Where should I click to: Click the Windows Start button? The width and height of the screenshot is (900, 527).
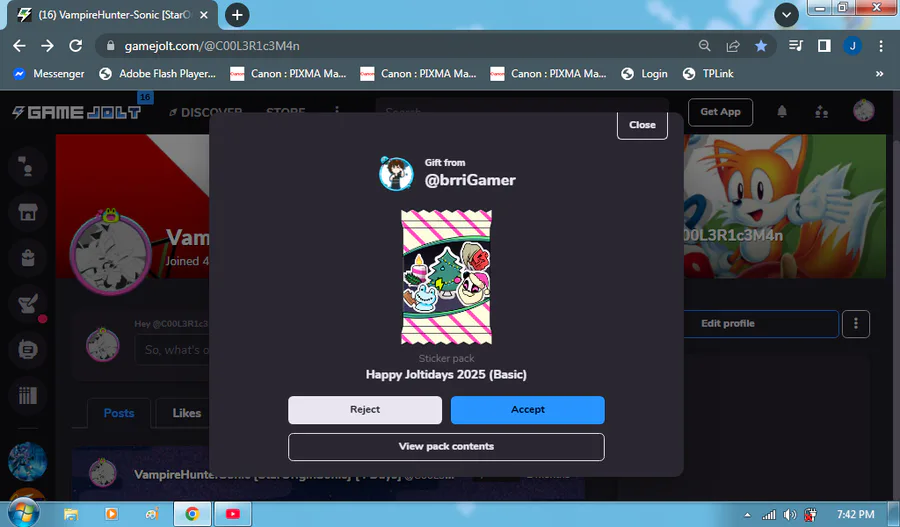[24, 513]
